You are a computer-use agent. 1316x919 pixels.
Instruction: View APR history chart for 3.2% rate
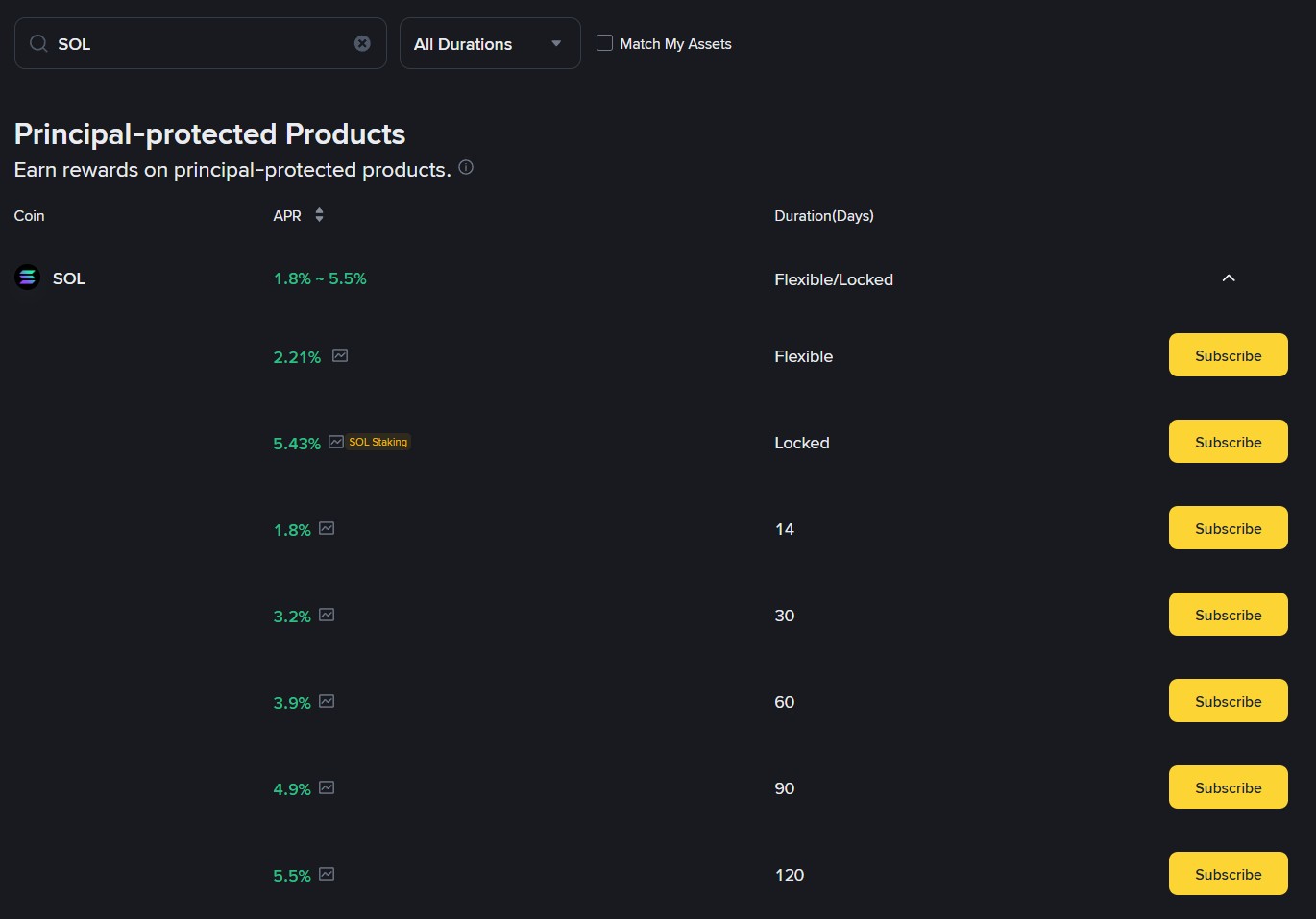pos(327,616)
